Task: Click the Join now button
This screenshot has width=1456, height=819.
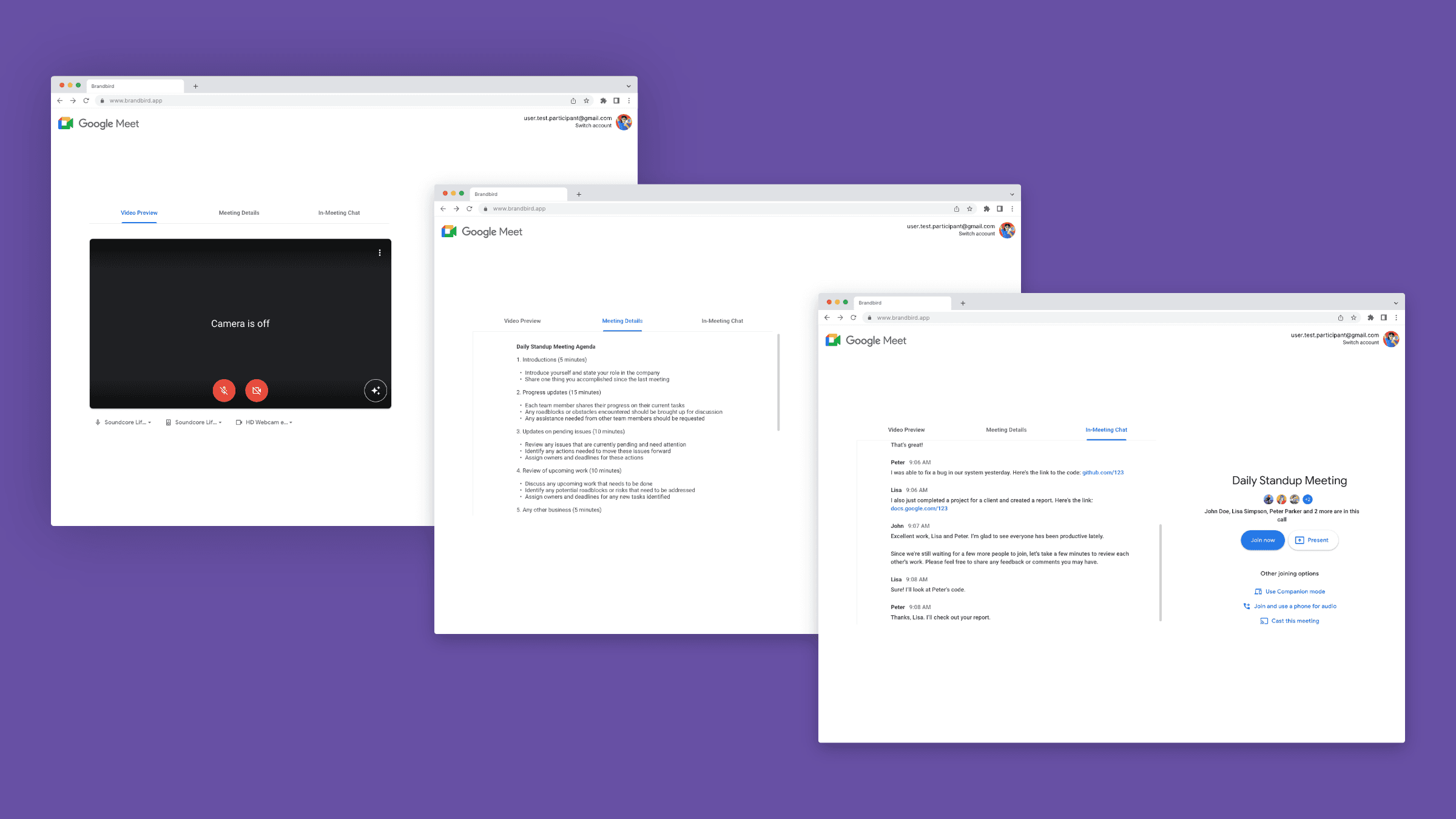Action: tap(1263, 540)
